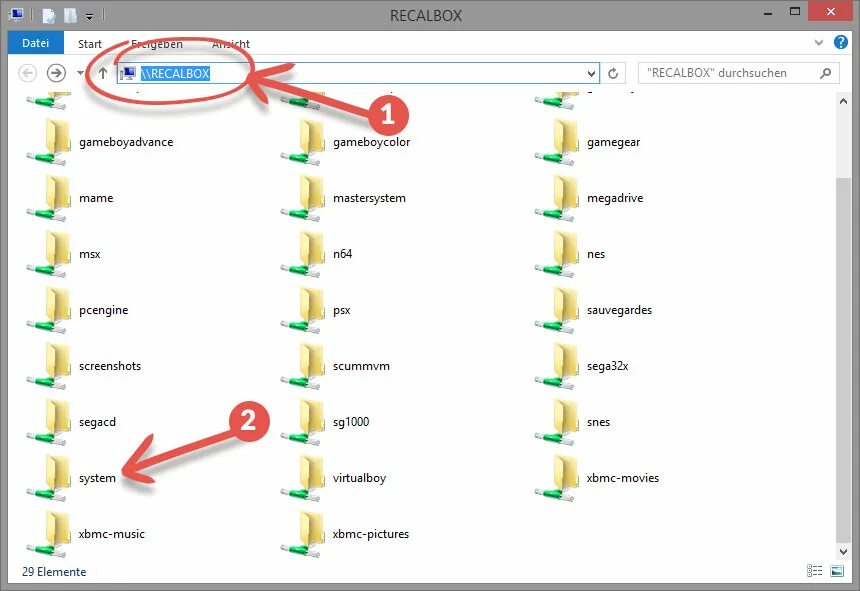Image resolution: width=860 pixels, height=591 pixels.
Task: Choose the psx folder icon
Action: (303, 310)
